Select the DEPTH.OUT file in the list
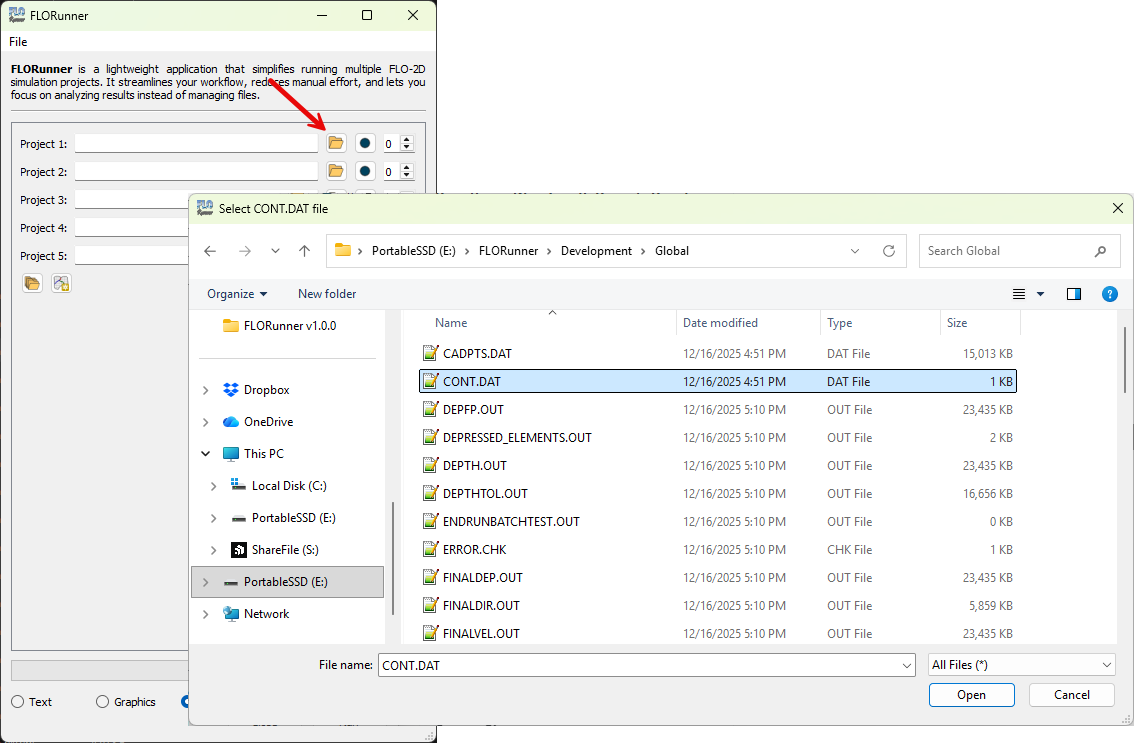 pos(475,466)
